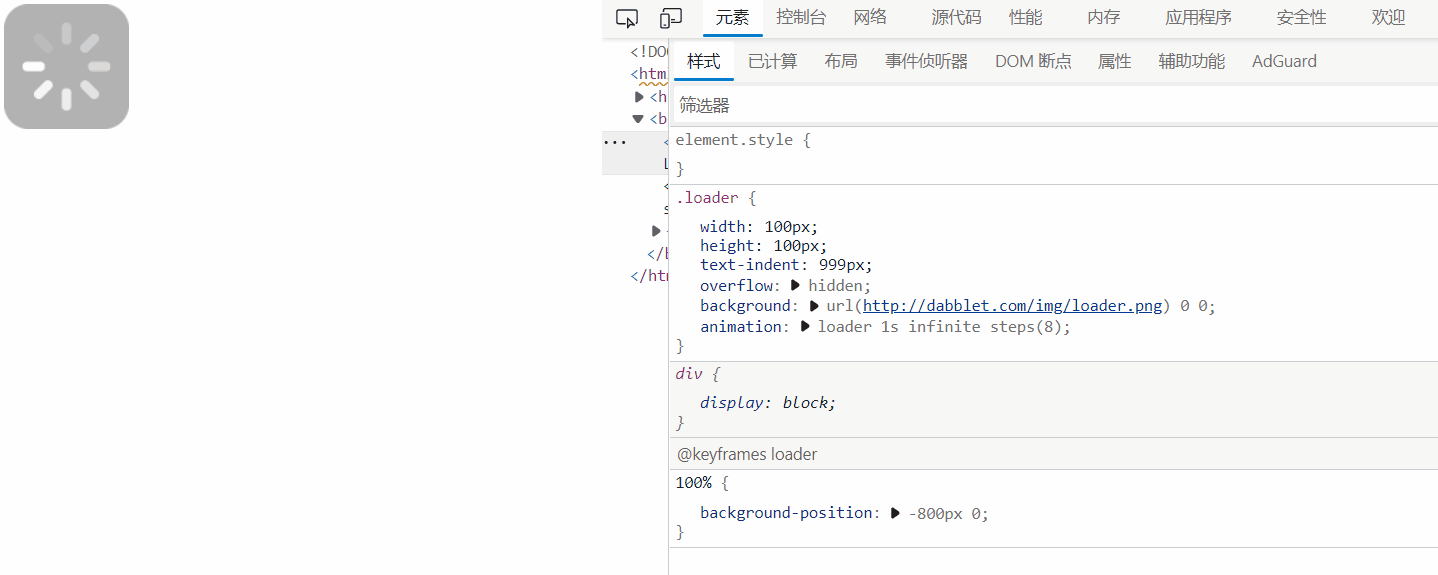
Task: Switch to the 控制台 tab
Action: point(801,17)
